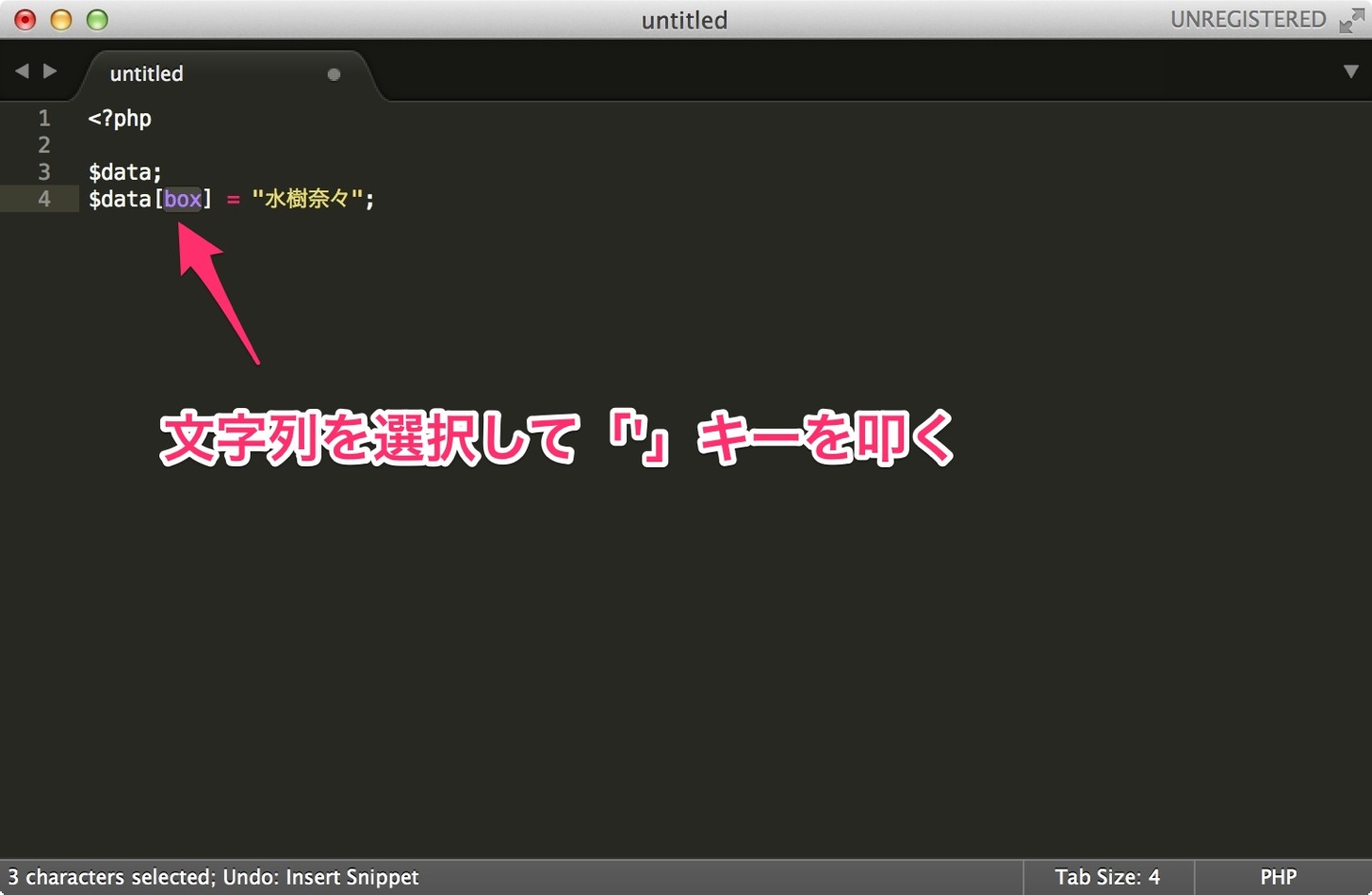Viewport: 1372px width, 895px height.
Task: Open the PHP syntax selector
Action: (1279, 877)
